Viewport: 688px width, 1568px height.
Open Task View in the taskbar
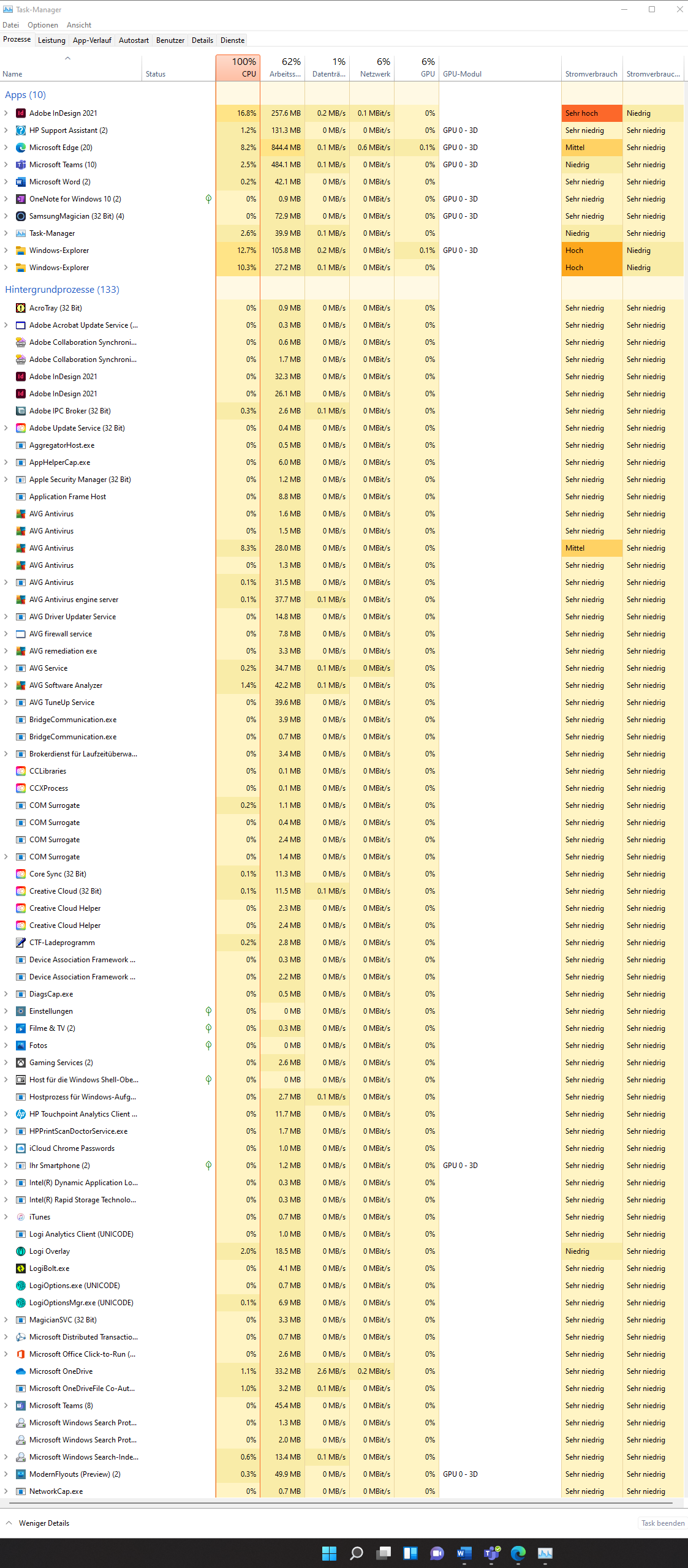tap(384, 1553)
